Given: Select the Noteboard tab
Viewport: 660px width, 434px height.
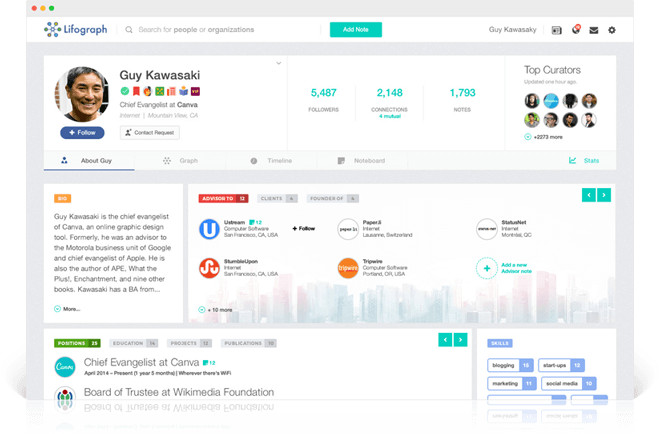Looking at the screenshot, I should pos(362,160).
